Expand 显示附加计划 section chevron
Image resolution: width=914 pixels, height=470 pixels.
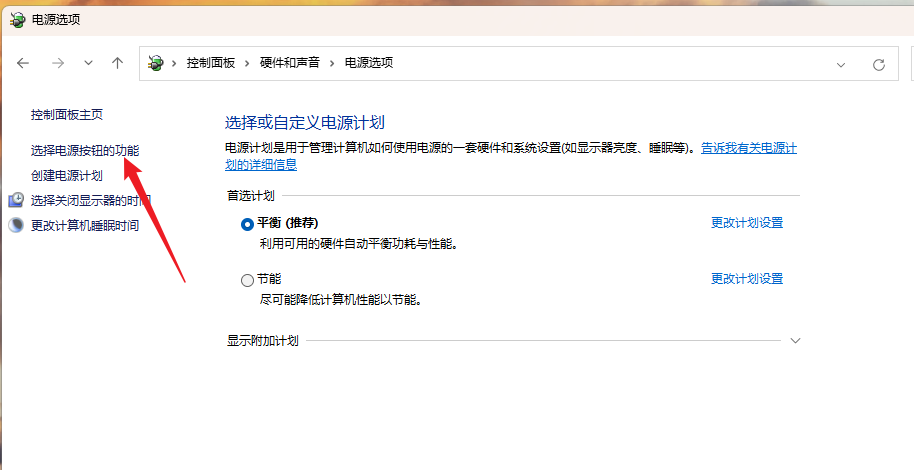(x=795, y=341)
